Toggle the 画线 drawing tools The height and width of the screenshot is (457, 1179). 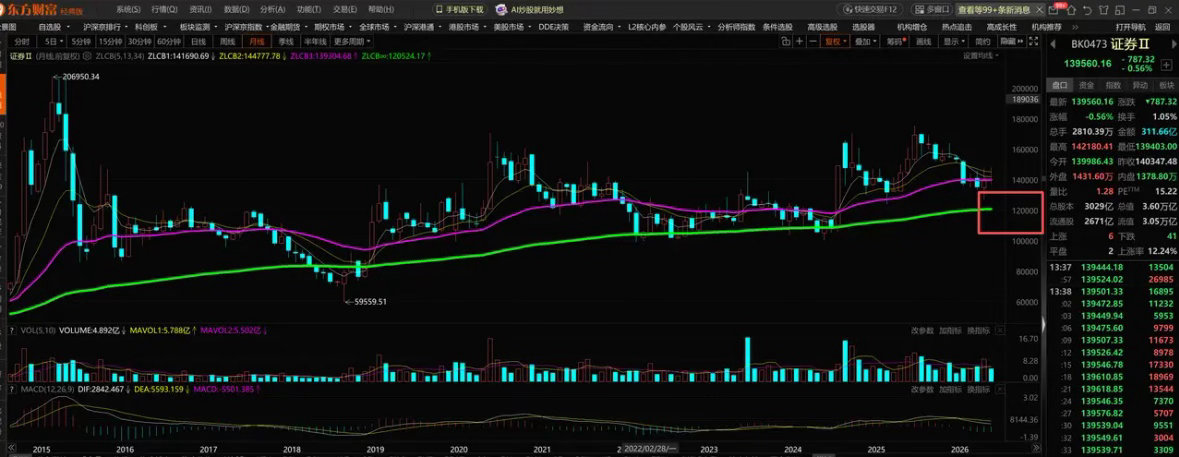pyautogui.click(x=924, y=41)
